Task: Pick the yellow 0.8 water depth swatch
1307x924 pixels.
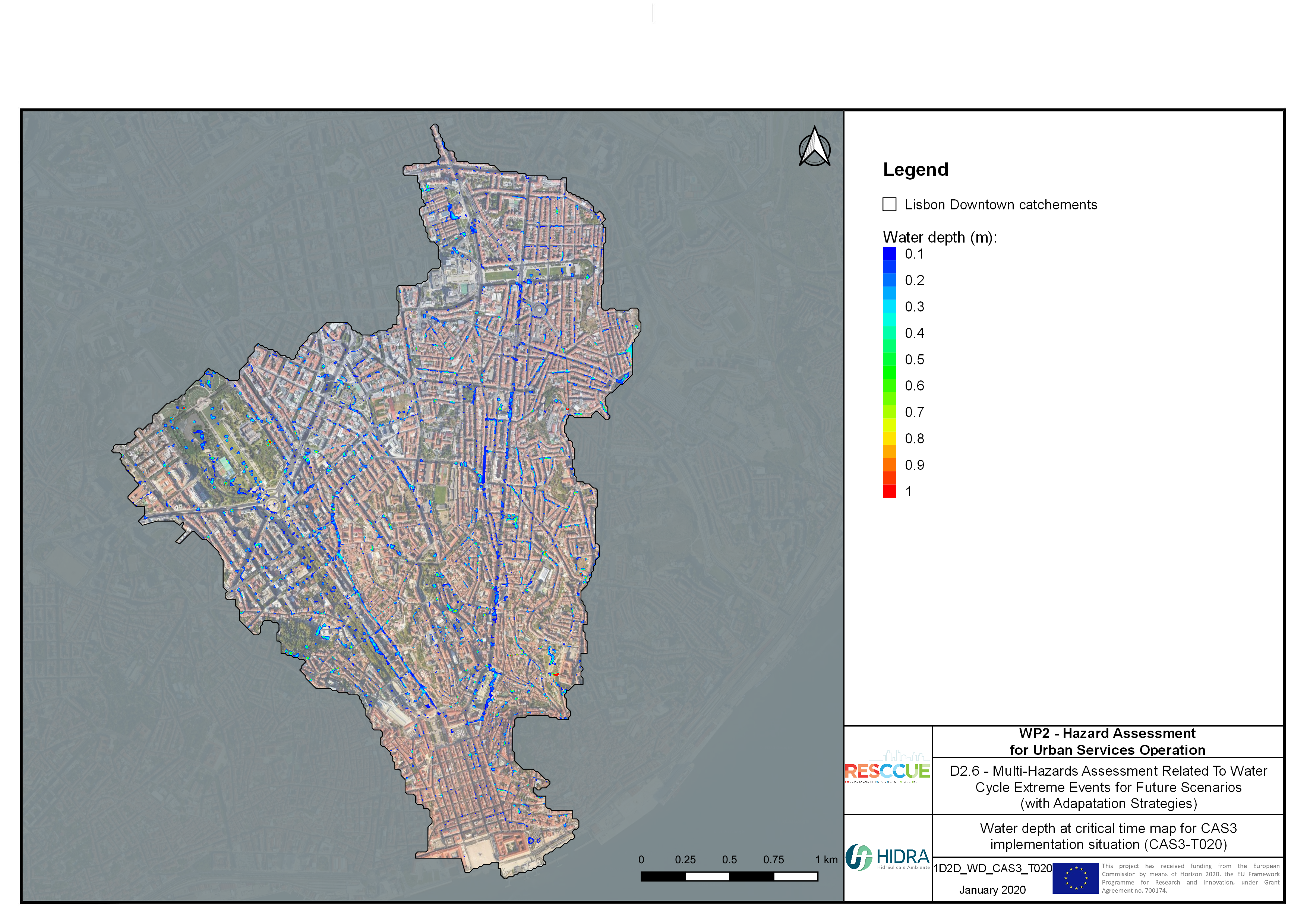Action: click(x=889, y=439)
